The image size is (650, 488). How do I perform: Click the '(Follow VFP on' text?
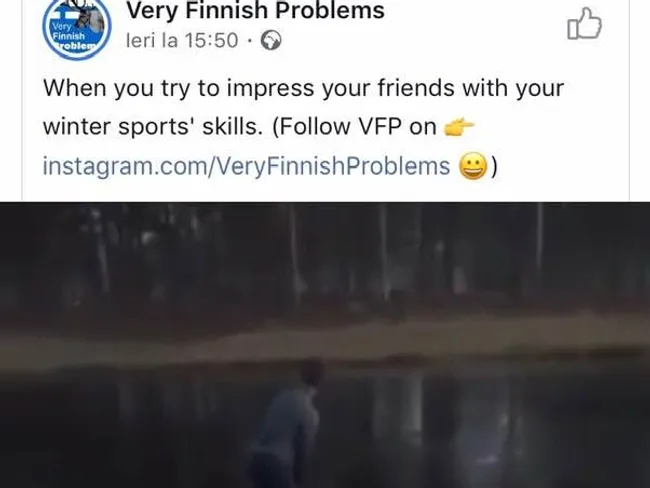(x=354, y=127)
